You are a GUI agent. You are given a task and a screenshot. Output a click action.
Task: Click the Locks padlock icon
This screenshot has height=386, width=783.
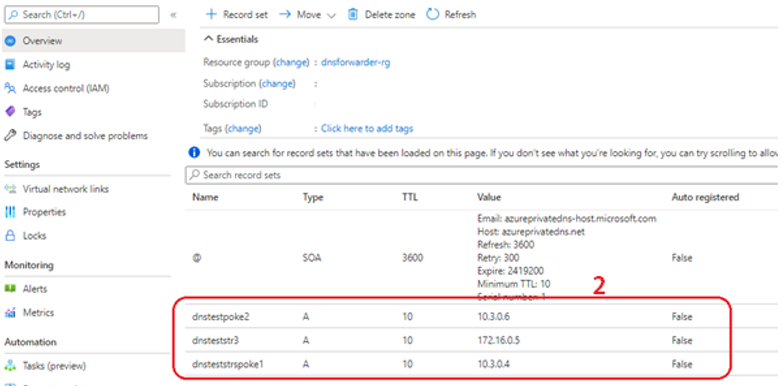9,236
